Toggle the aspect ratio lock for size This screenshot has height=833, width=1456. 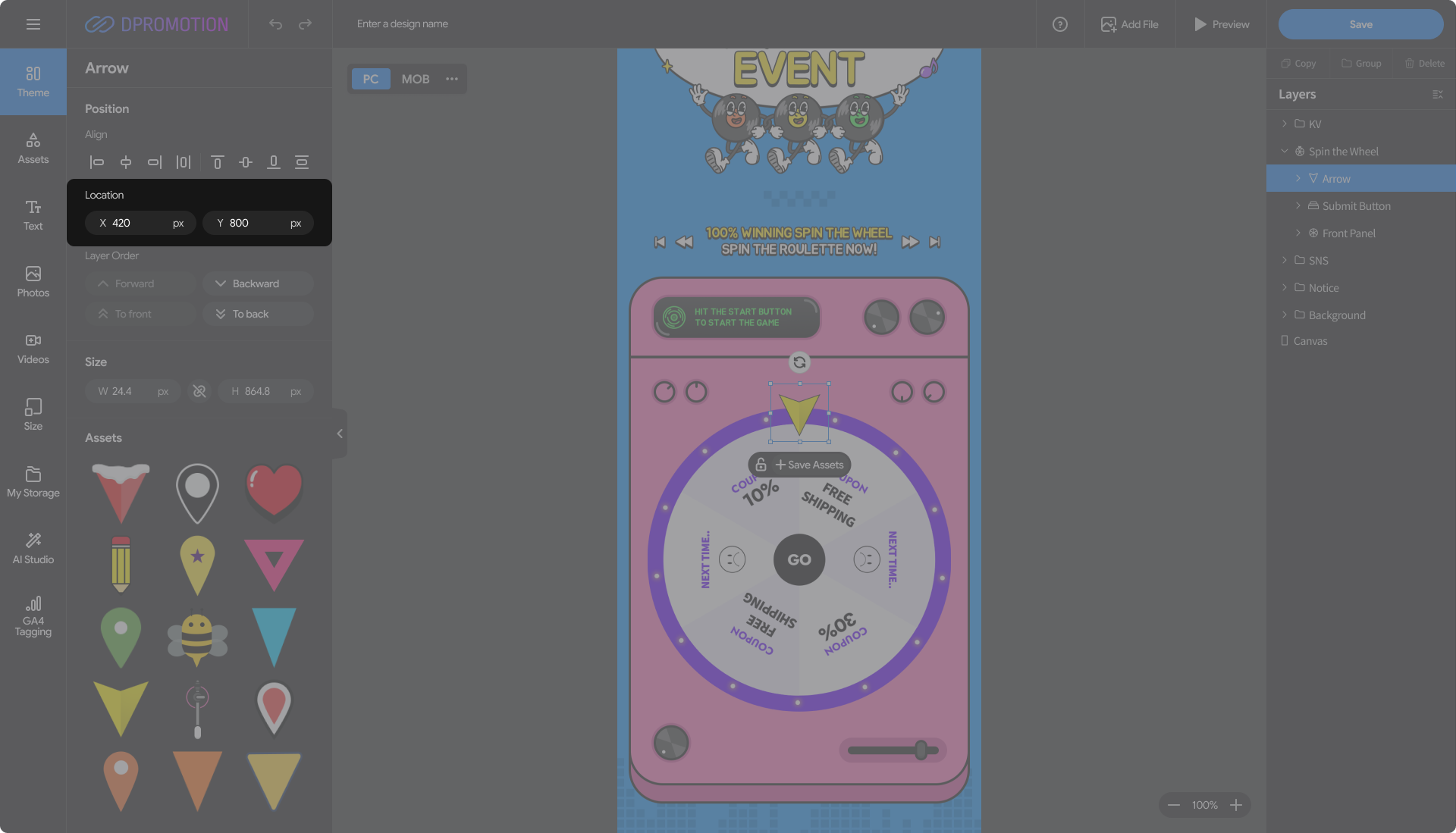(x=199, y=391)
